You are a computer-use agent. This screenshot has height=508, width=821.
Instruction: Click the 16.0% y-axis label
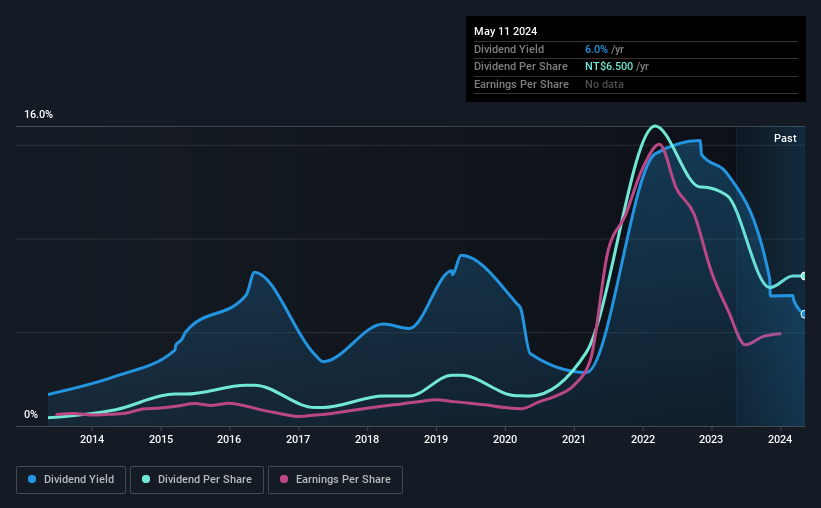[38, 114]
